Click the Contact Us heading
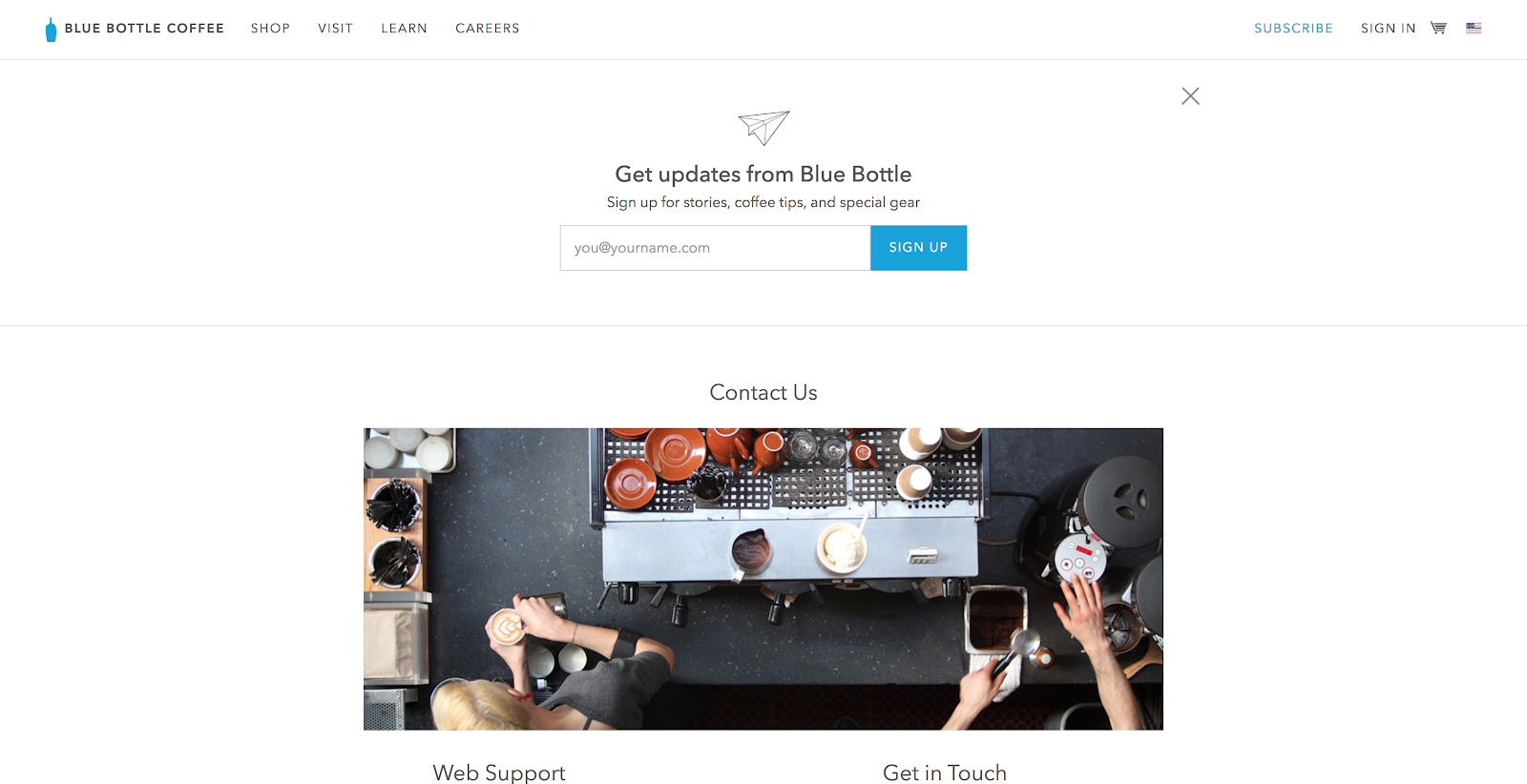This screenshot has width=1527, height=784. [763, 392]
